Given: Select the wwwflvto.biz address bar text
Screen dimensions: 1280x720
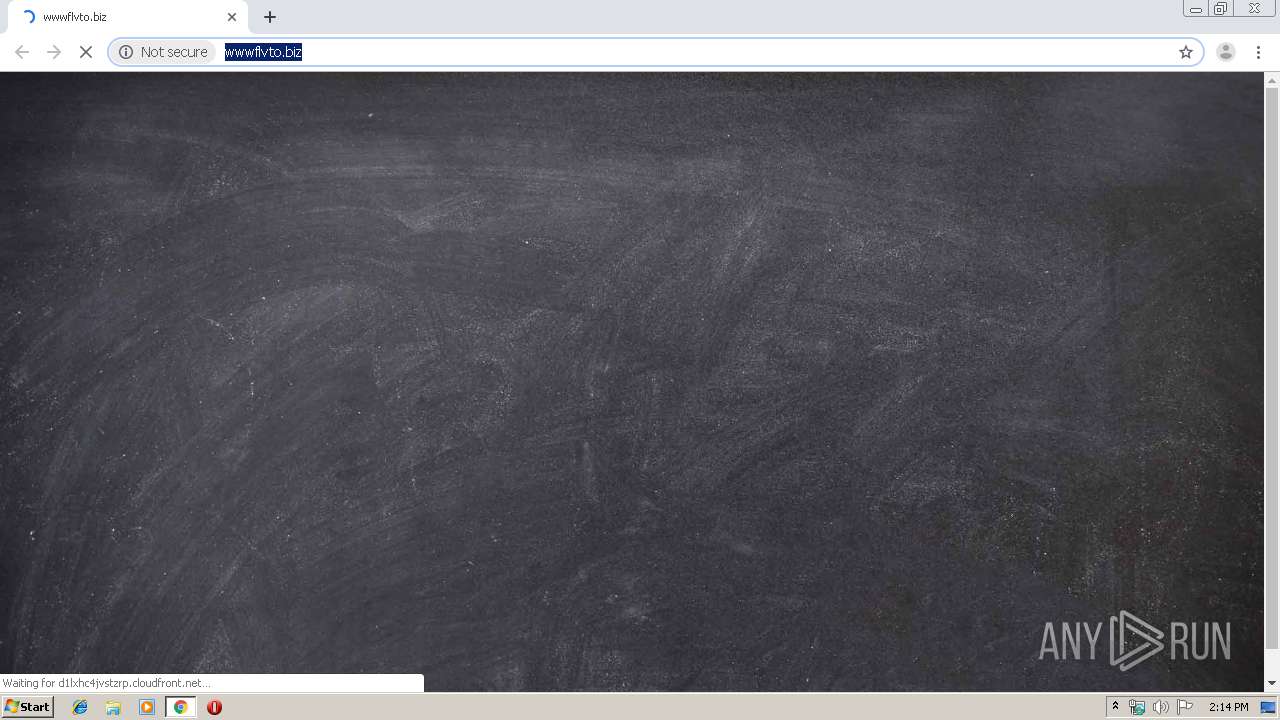Looking at the screenshot, I should pos(263,52).
